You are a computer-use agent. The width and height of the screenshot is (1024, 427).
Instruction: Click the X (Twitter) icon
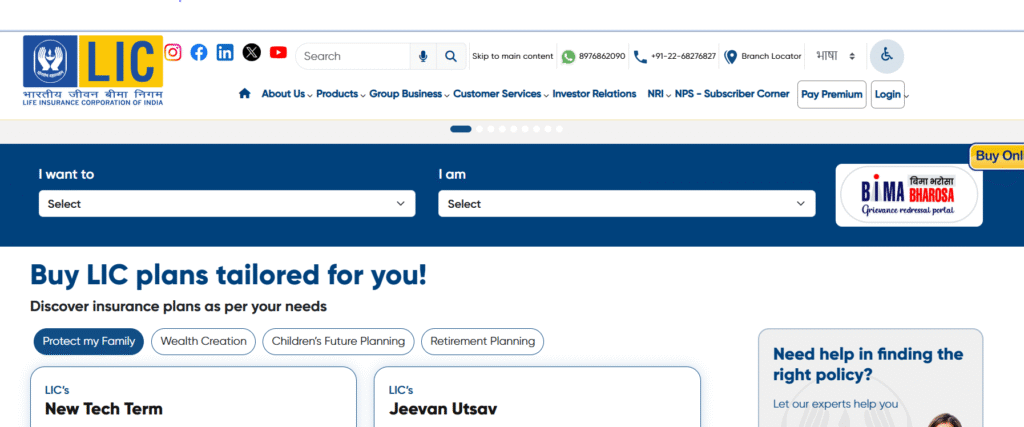[252, 53]
